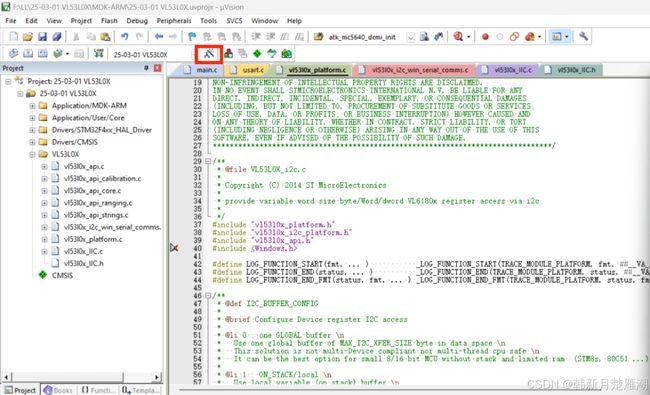
Task: Kill all breakpoints icon
Action: tap(530, 36)
